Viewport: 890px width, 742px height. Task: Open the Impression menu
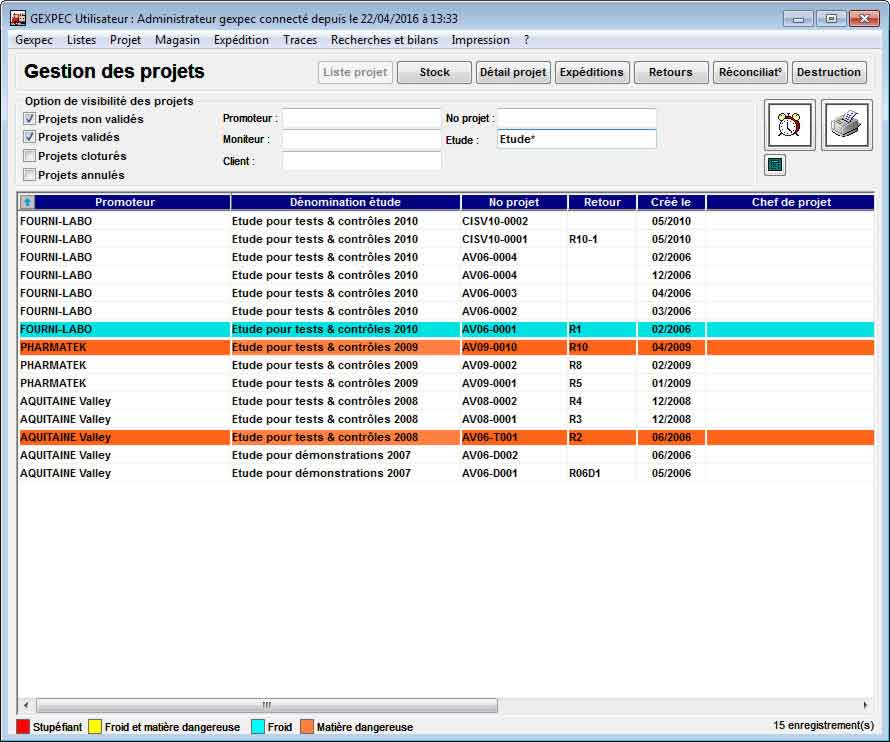(x=480, y=40)
